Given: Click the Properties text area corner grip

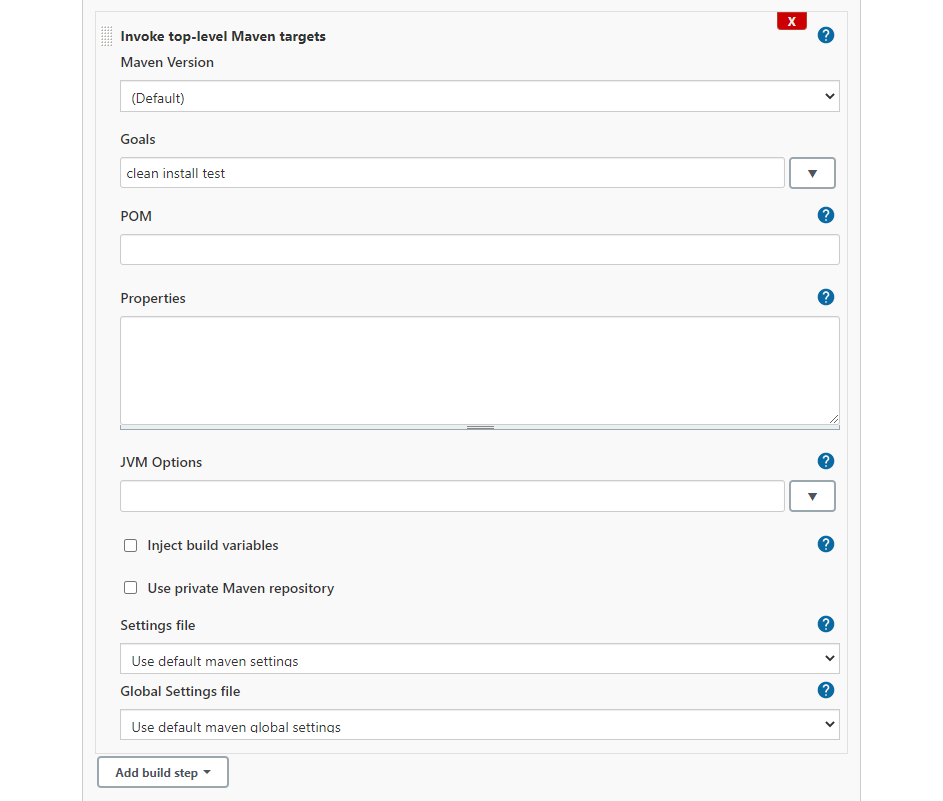Looking at the screenshot, I should point(834,419).
